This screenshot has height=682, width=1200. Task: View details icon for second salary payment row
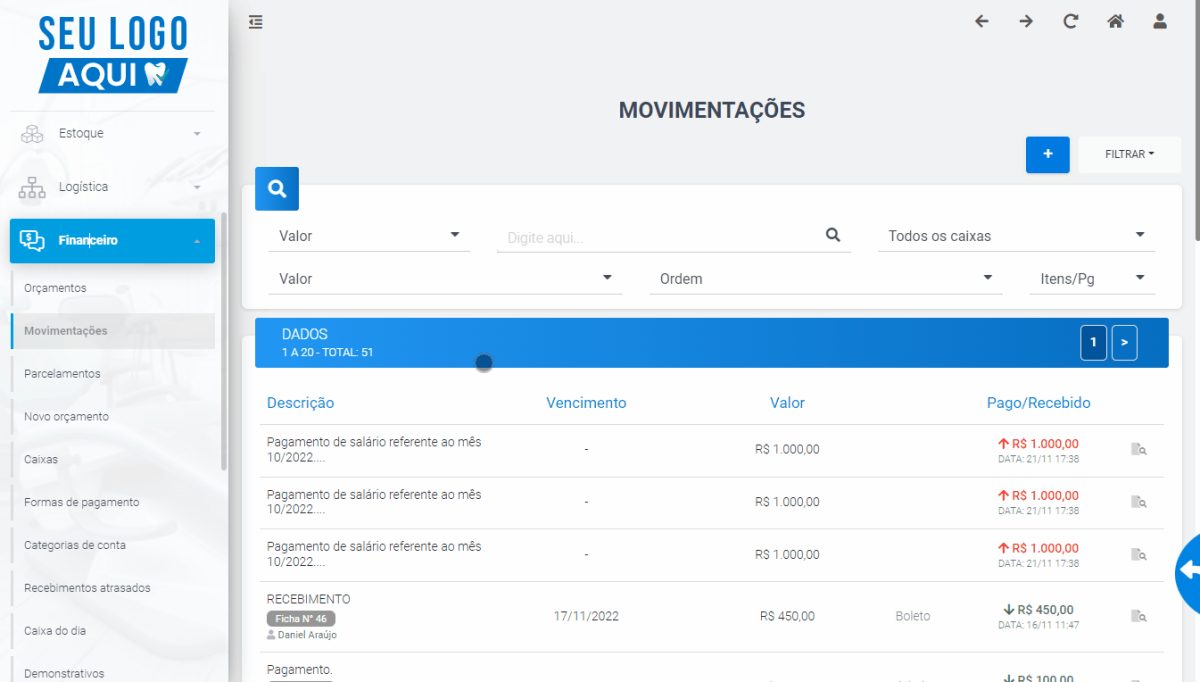coord(1138,502)
